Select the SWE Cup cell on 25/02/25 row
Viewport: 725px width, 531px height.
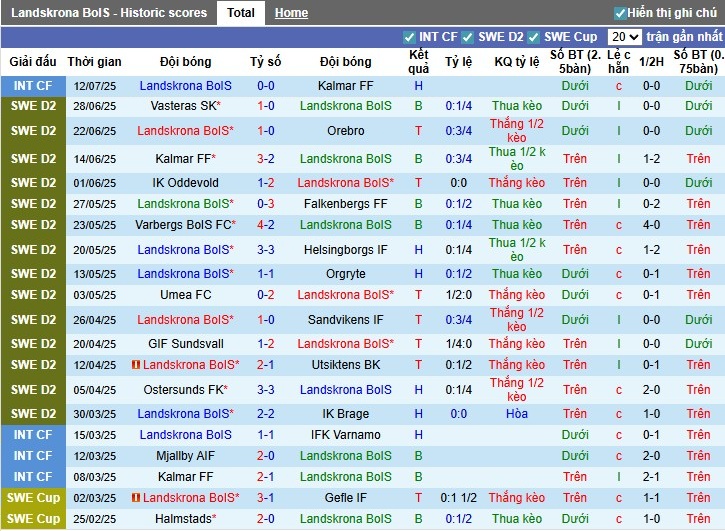click(x=33, y=519)
